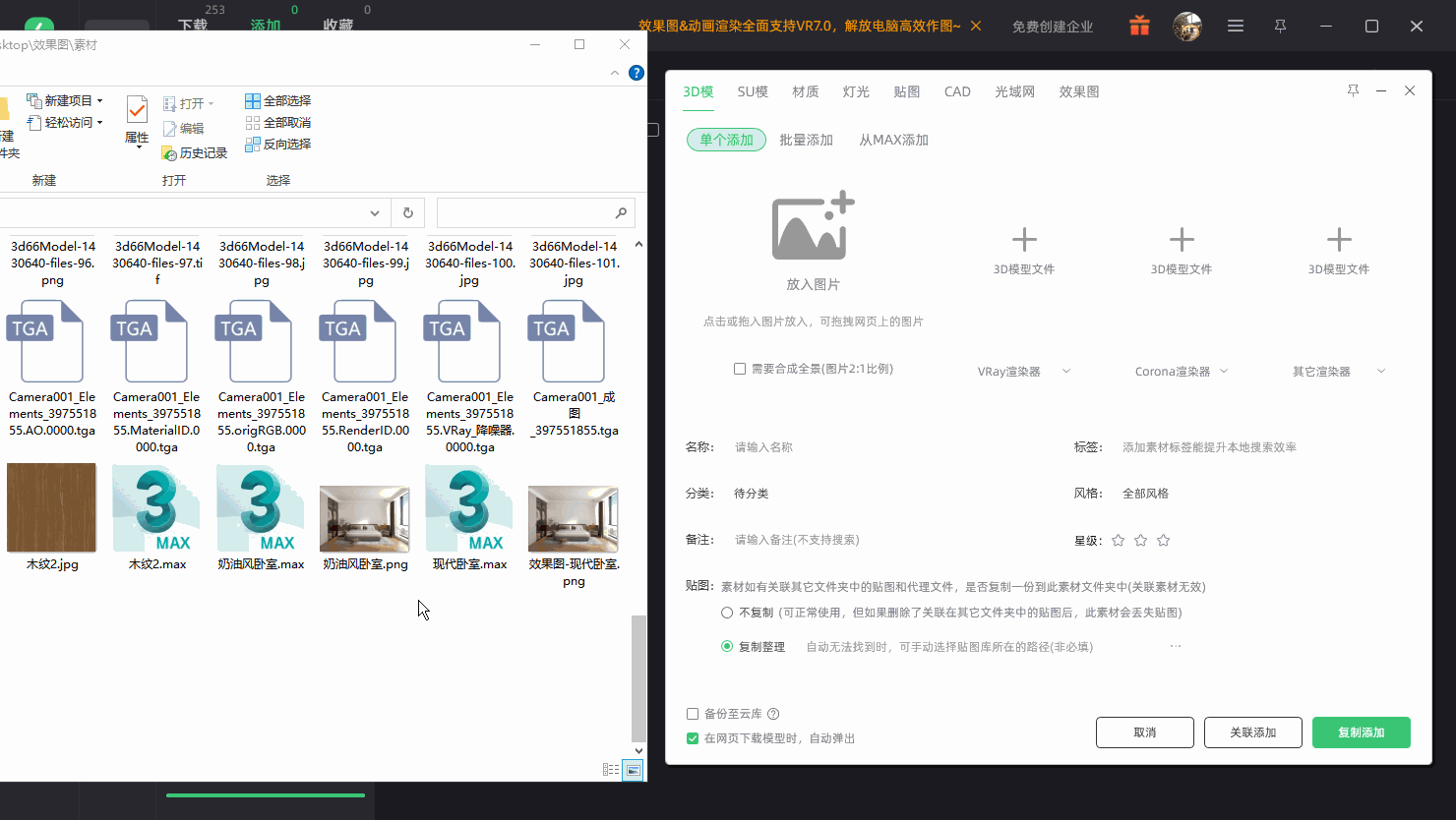Switch to 材质 tab

pyautogui.click(x=805, y=91)
